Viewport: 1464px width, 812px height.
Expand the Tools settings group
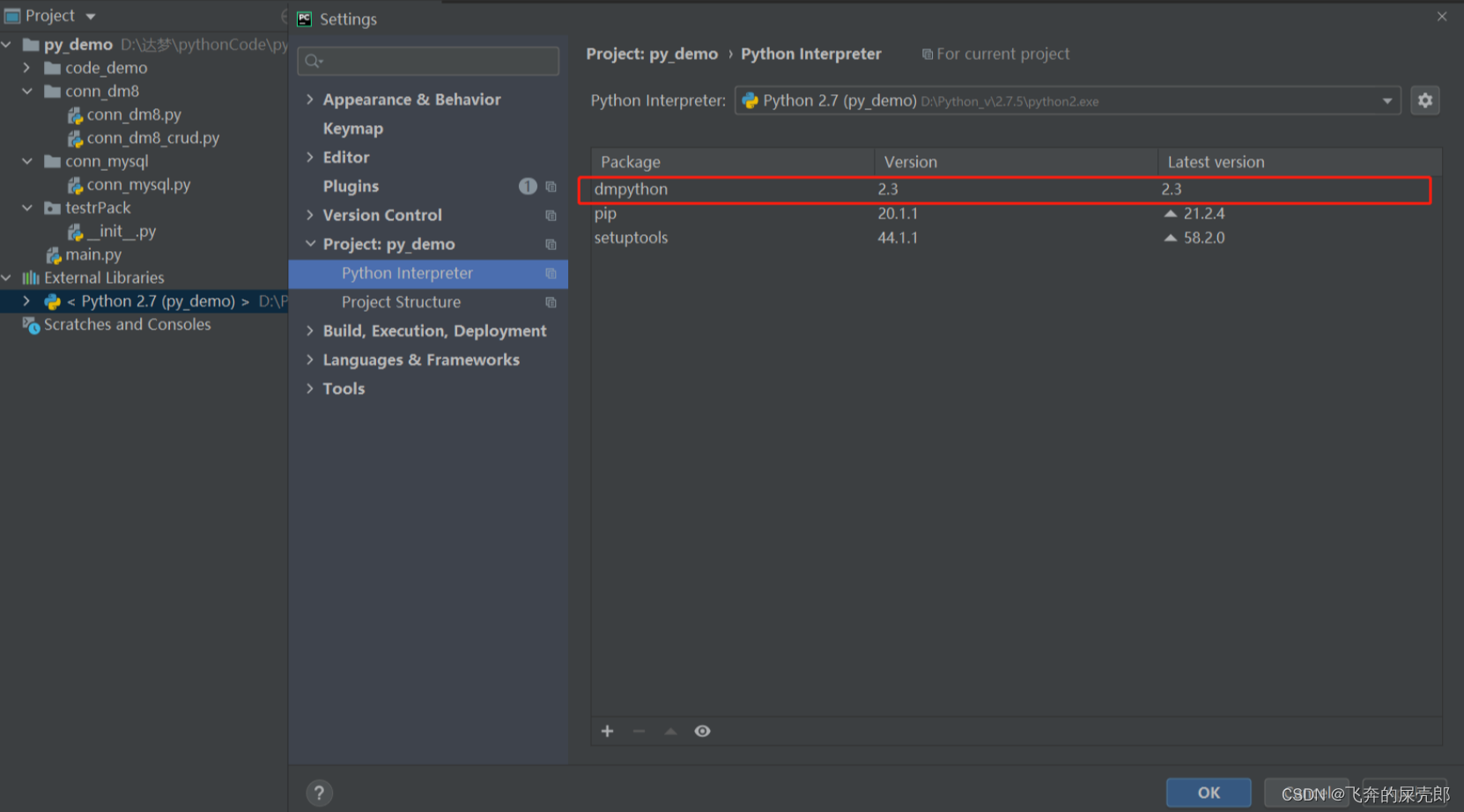310,388
